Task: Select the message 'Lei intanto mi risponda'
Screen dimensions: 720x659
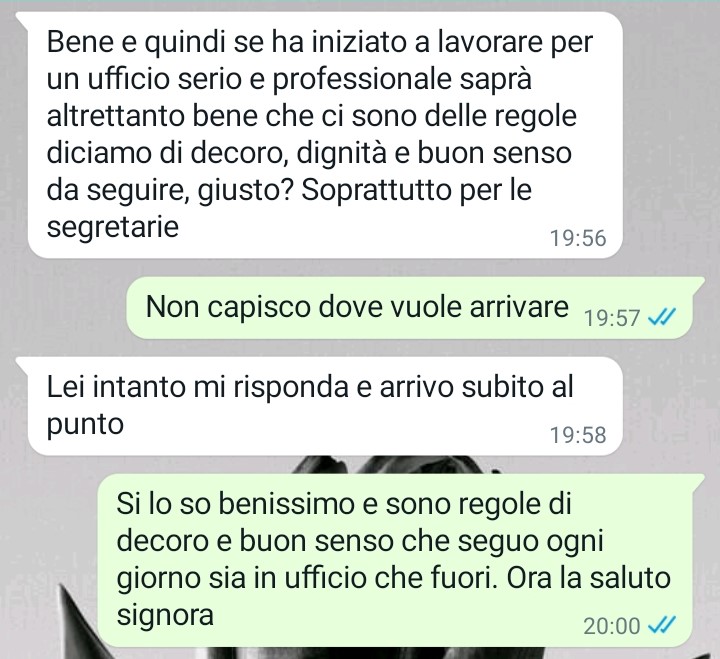Action: 325,406
